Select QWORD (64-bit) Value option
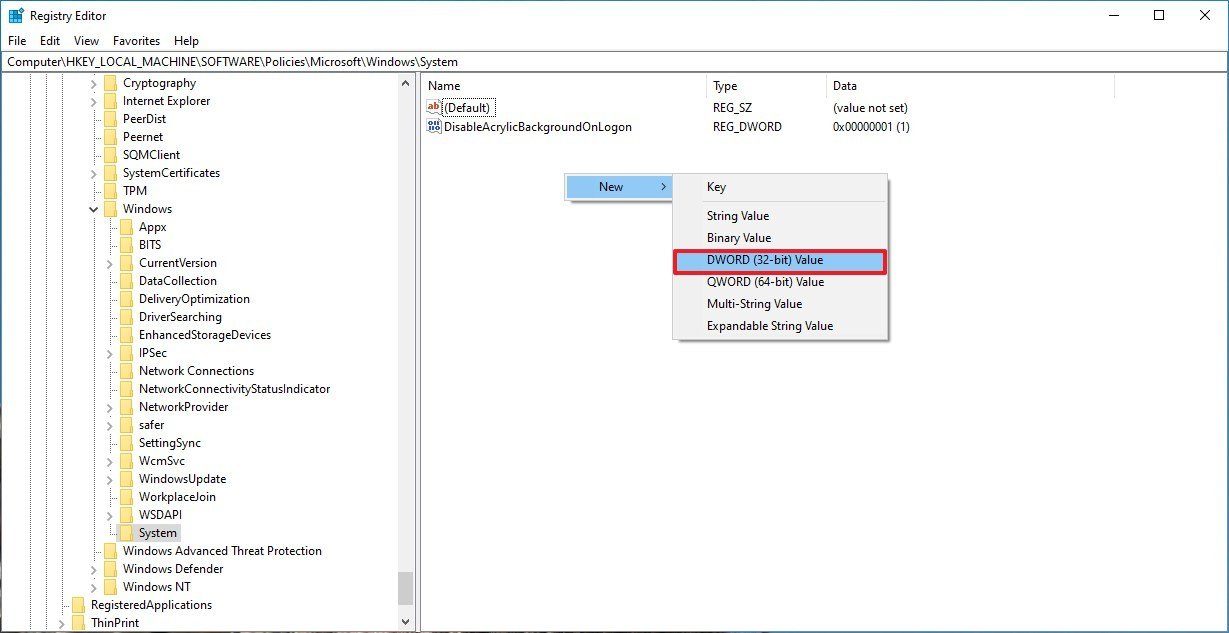Image resolution: width=1229 pixels, height=633 pixels. pyautogui.click(x=765, y=282)
